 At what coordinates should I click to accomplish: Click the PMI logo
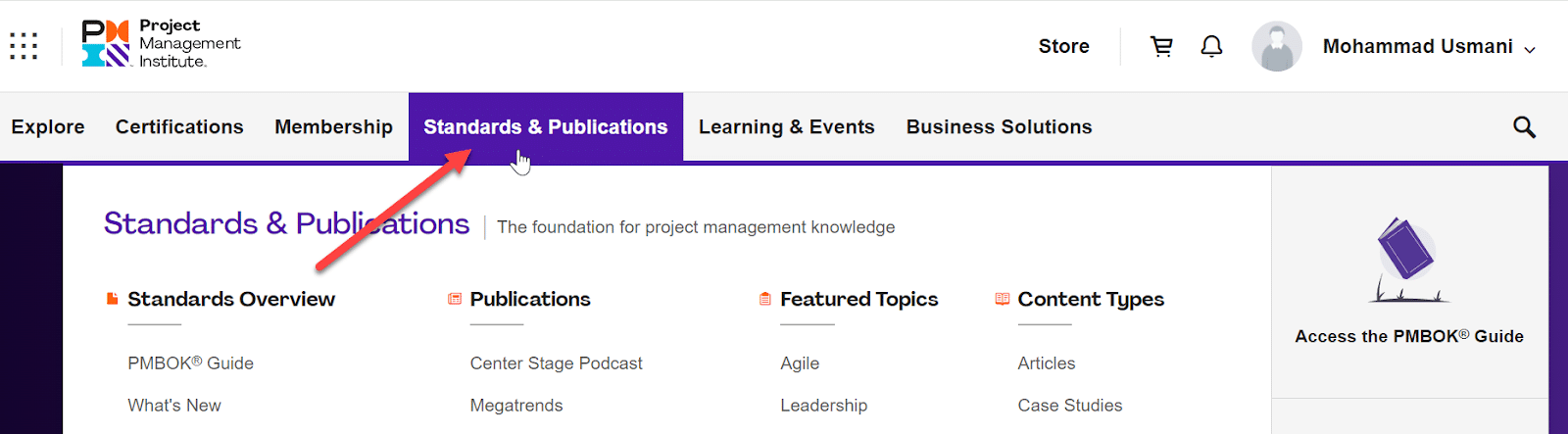tap(161, 44)
